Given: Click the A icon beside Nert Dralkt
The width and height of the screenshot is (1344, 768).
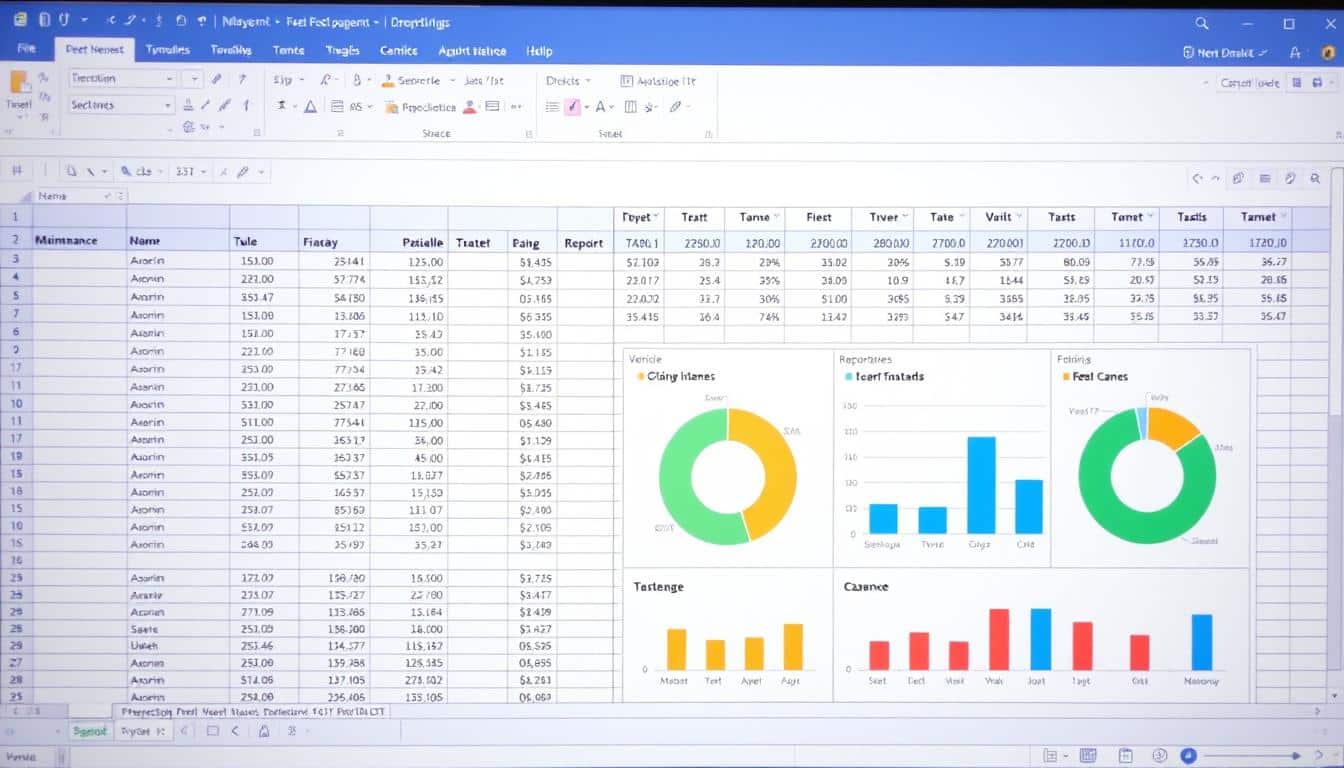Looking at the screenshot, I should click(x=1295, y=52).
